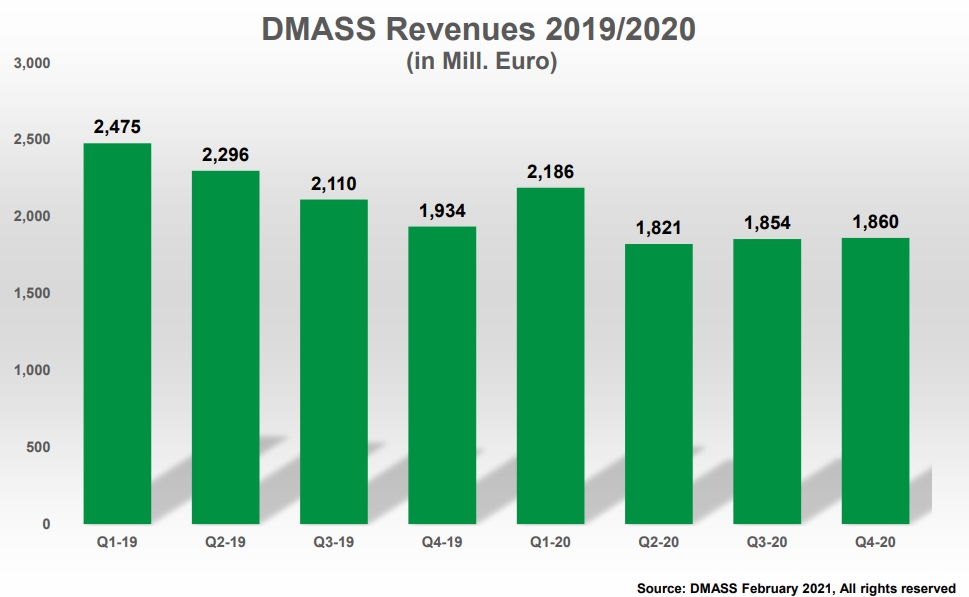
Task: Click the Q3-19 revenue bar
Action: 333,361
